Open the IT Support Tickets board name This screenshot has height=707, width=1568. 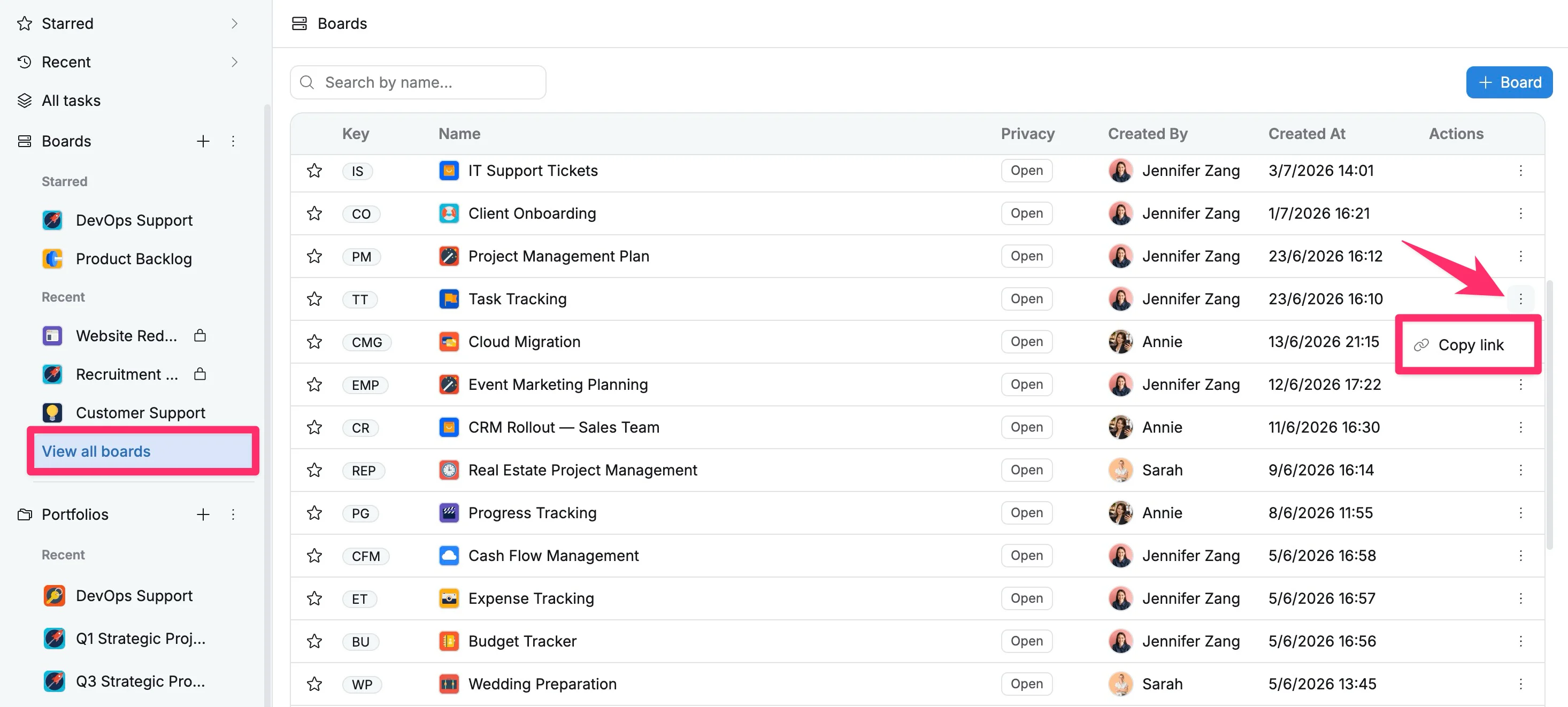click(533, 171)
